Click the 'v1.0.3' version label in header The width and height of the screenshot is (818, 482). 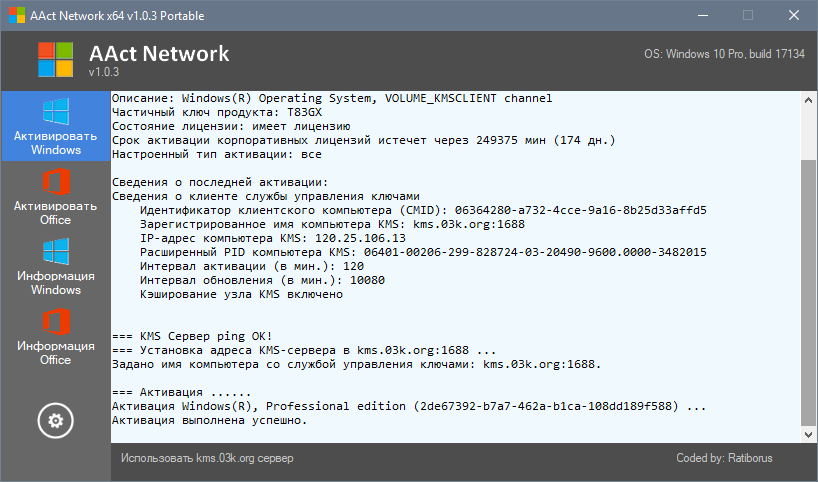[x=104, y=72]
